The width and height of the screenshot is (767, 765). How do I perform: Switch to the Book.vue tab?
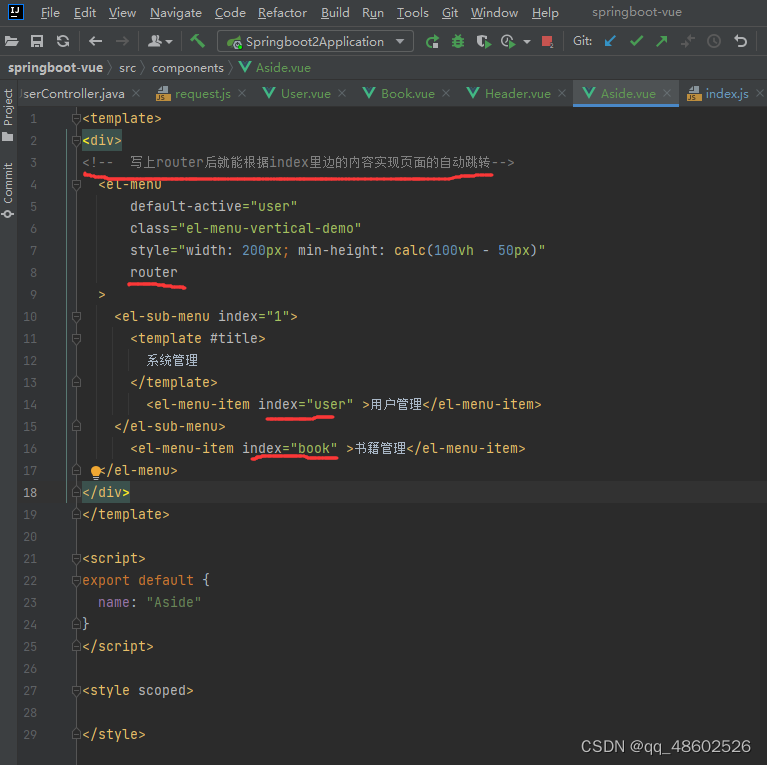(407, 93)
